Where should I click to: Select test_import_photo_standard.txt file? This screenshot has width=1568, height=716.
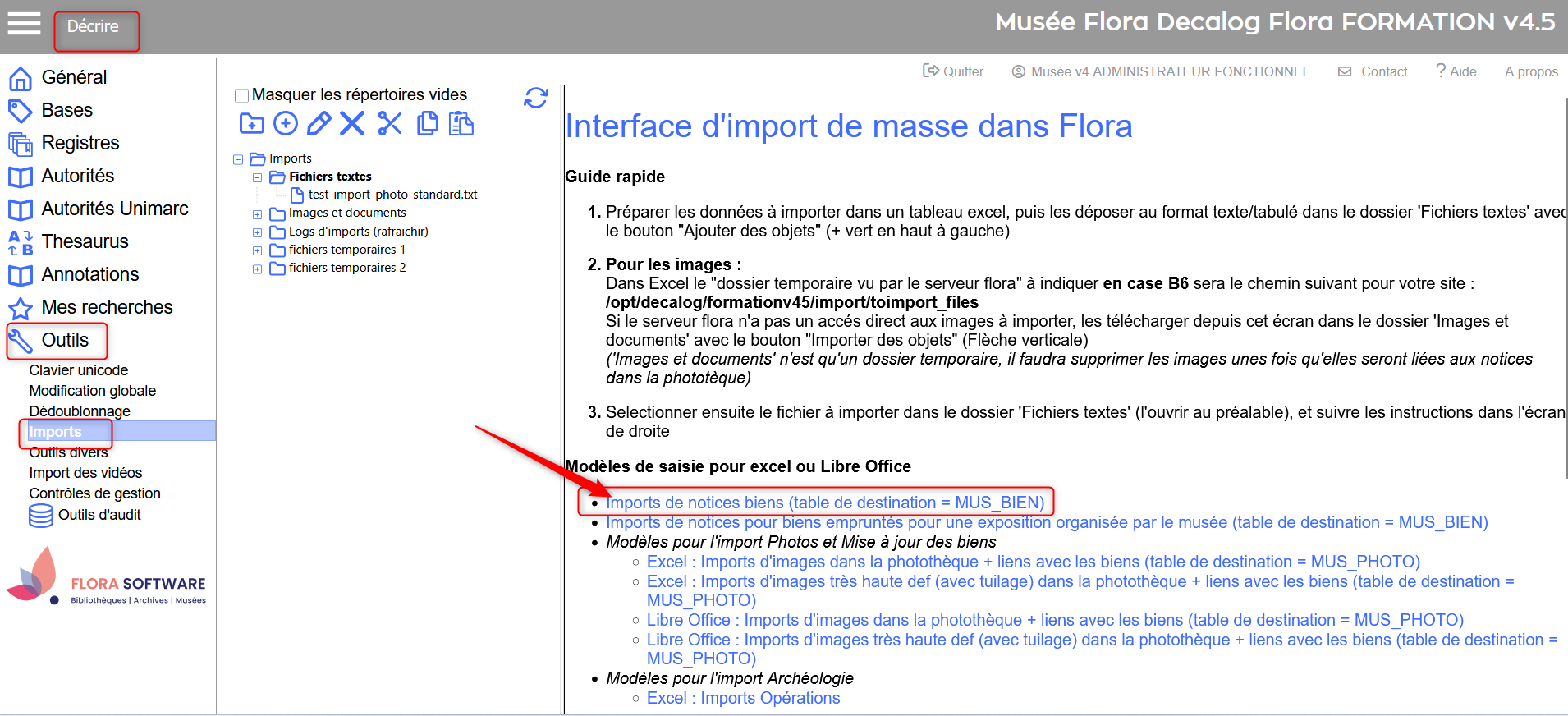coord(392,195)
